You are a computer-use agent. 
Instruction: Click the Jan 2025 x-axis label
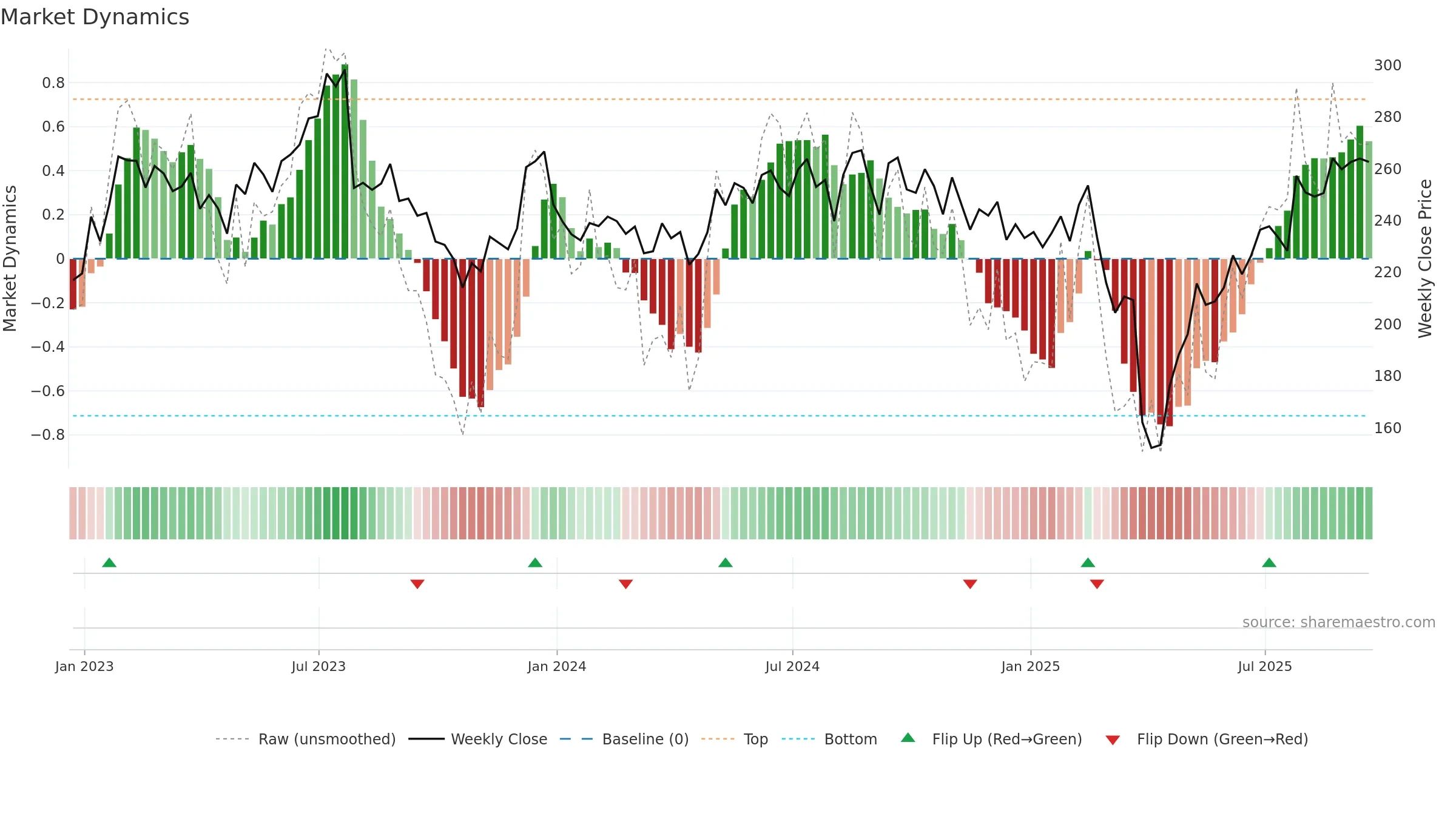1031,666
